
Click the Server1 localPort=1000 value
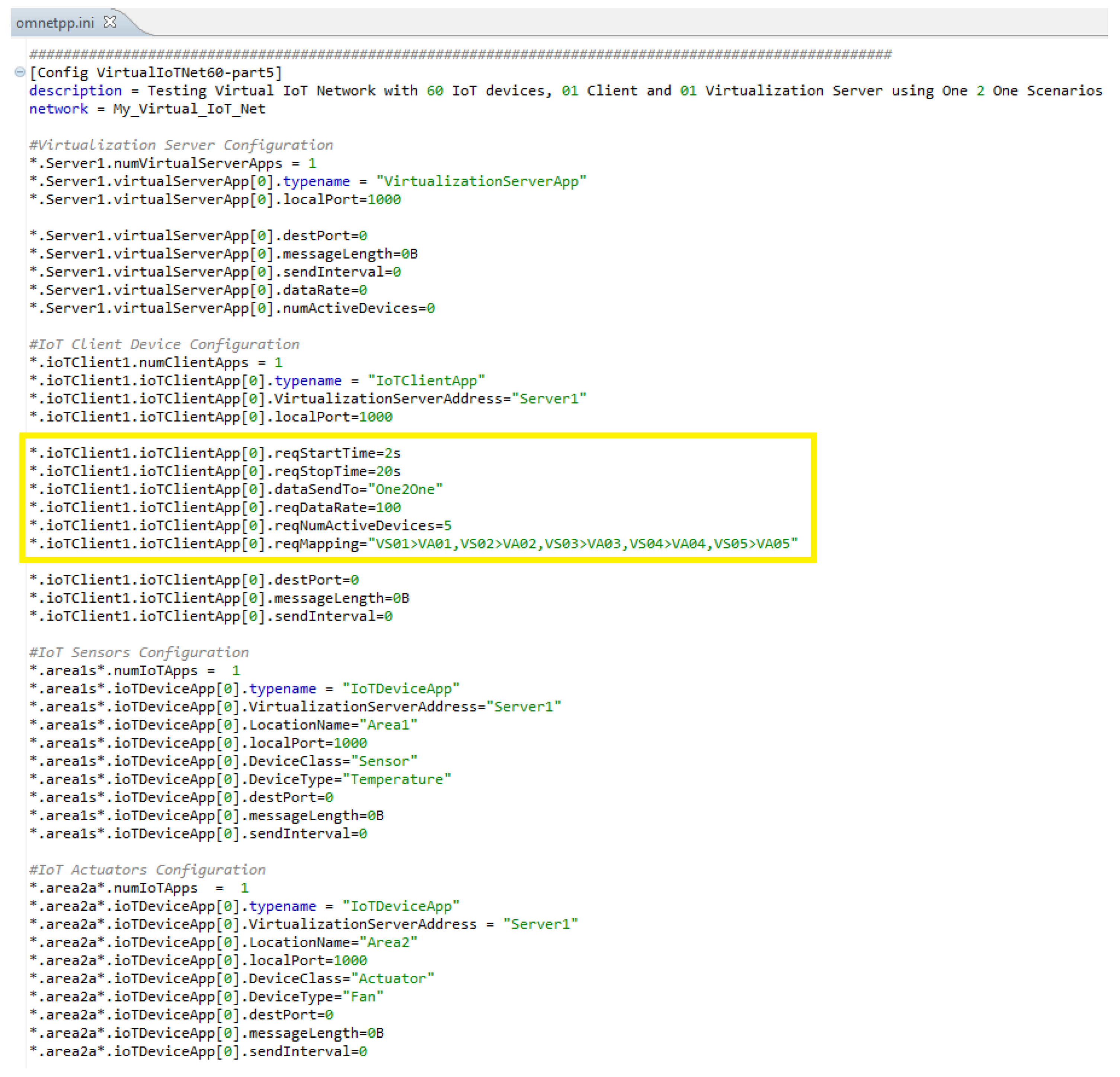(x=384, y=200)
